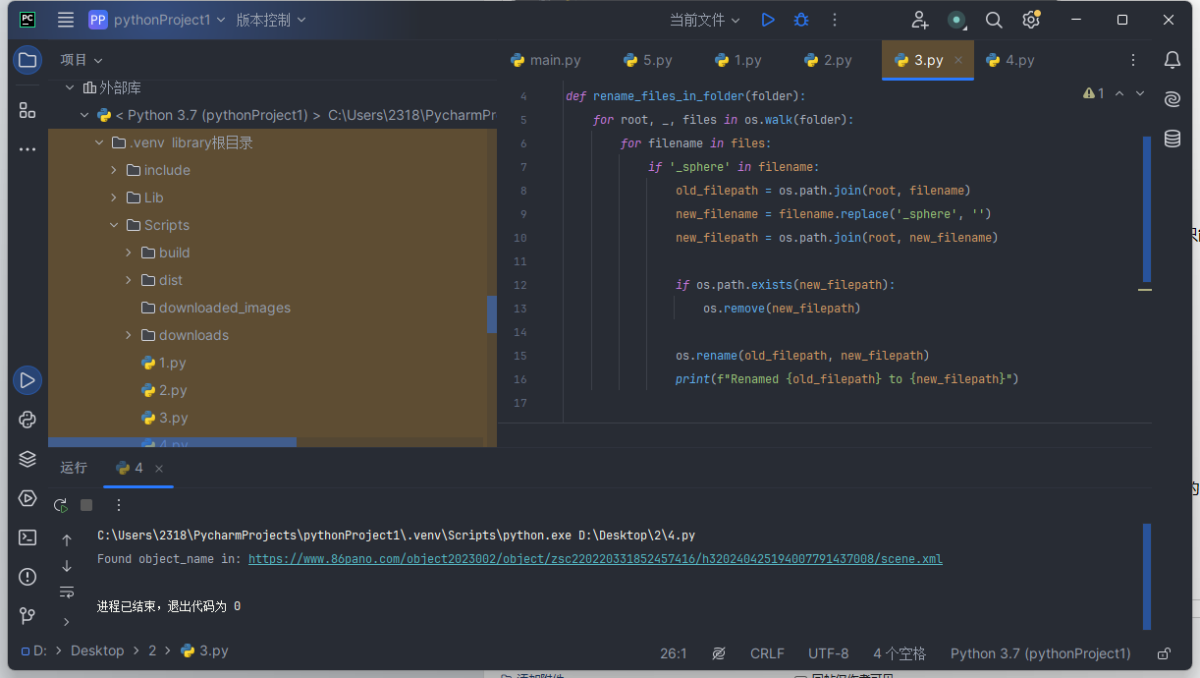Click the Python 3.7 interpreter status widget

pos(1040,653)
